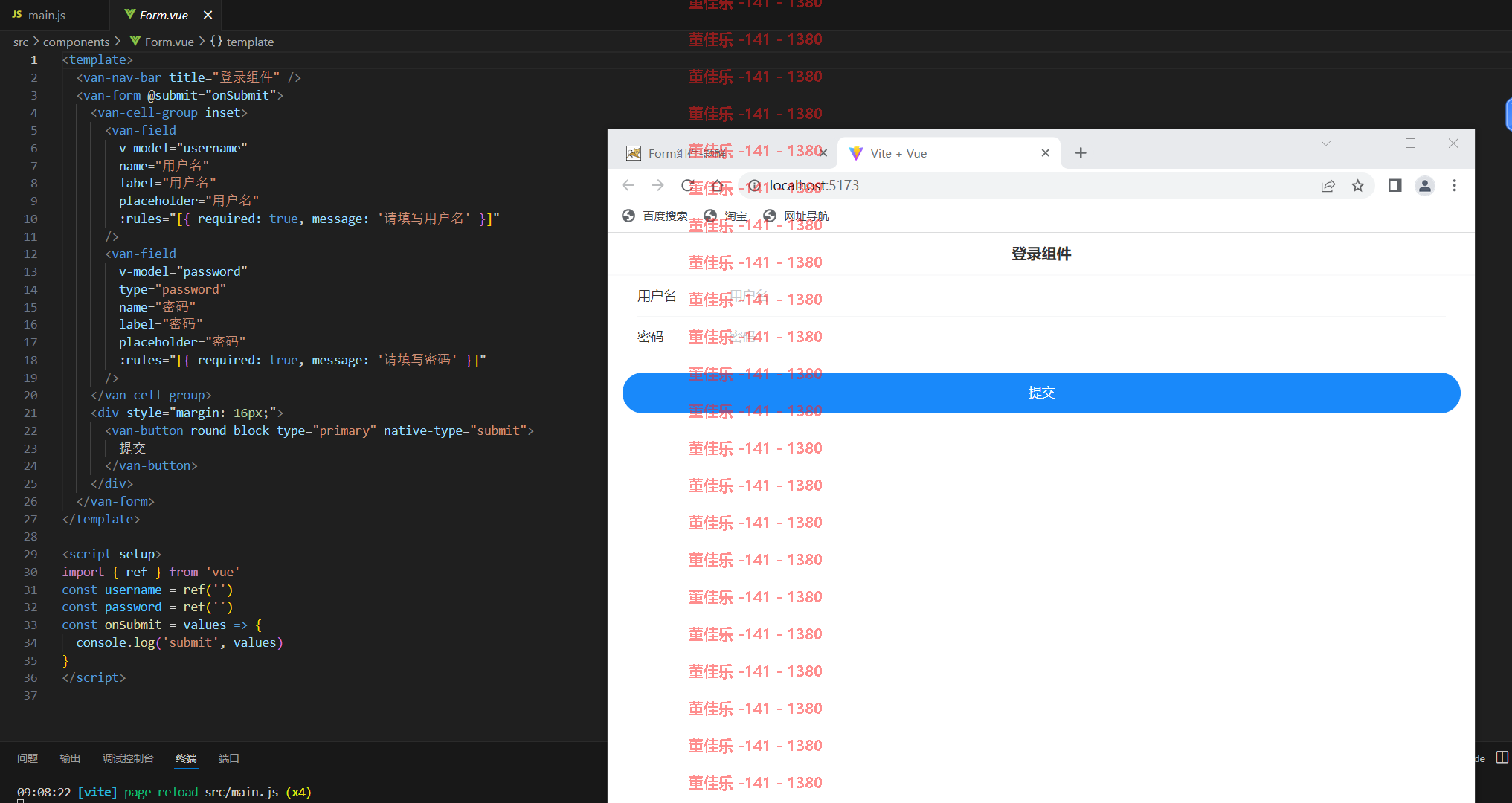The width and height of the screenshot is (1512, 803).
Task: Place cursor on 'van-nav-bar' tag
Action: click(x=122, y=77)
